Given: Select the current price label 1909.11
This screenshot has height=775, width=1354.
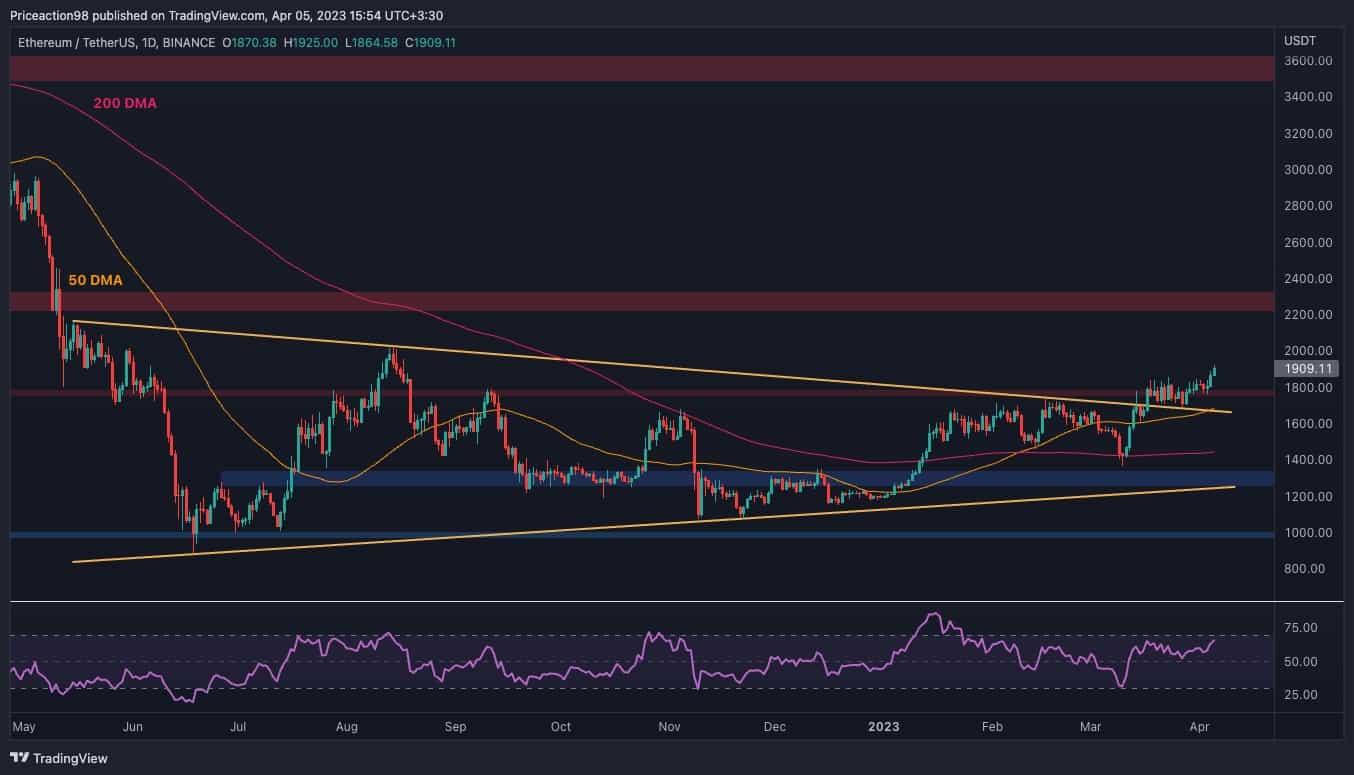Looking at the screenshot, I should coord(1305,368).
